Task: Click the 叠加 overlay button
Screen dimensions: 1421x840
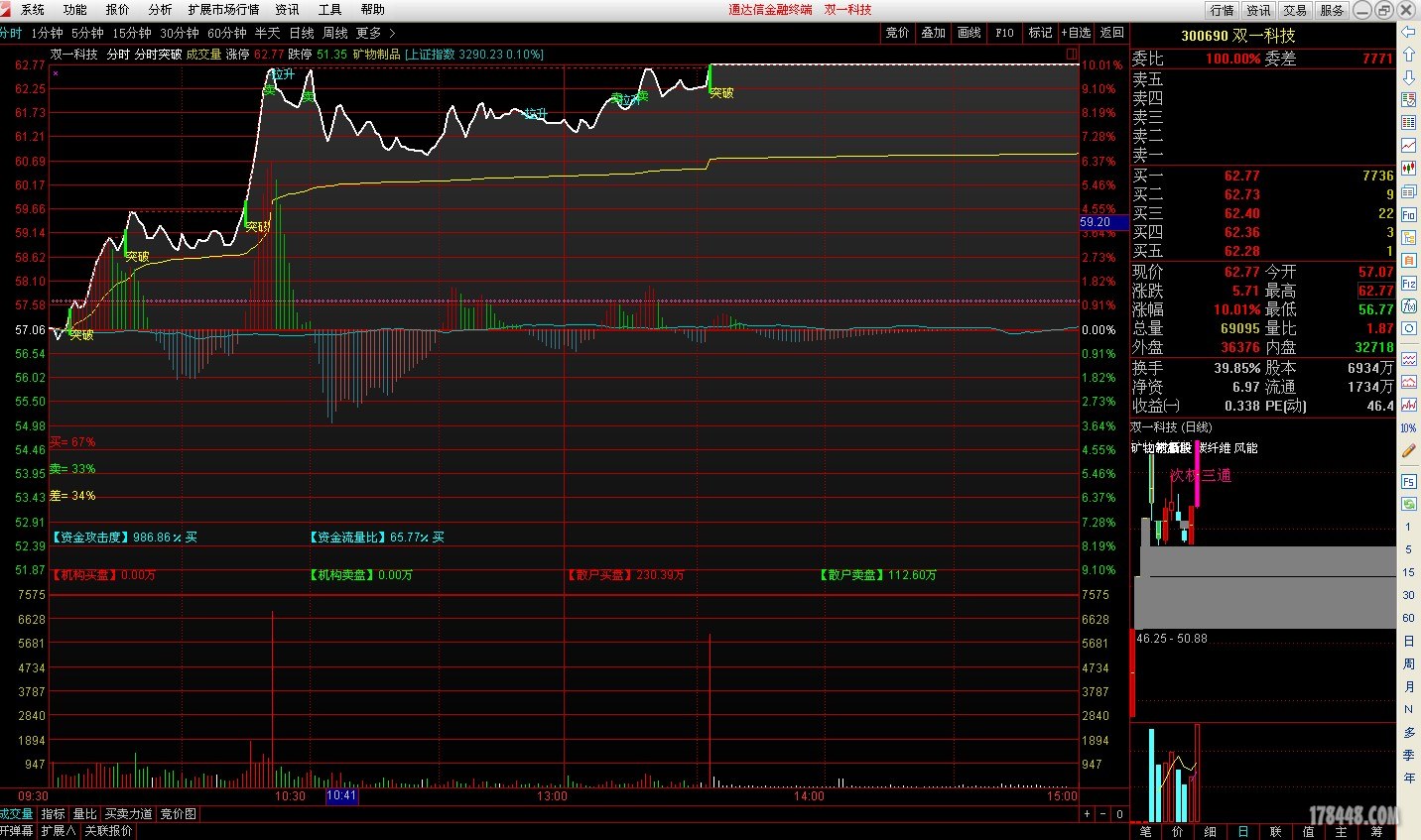Action: [x=933, y=33]
